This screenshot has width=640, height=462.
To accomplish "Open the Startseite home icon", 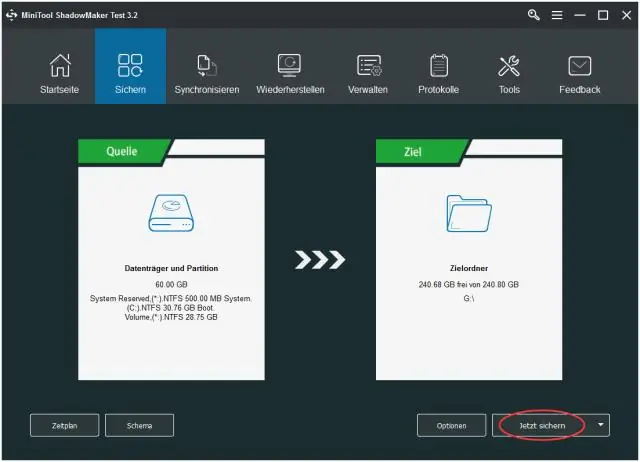I will tap(60, 65).
